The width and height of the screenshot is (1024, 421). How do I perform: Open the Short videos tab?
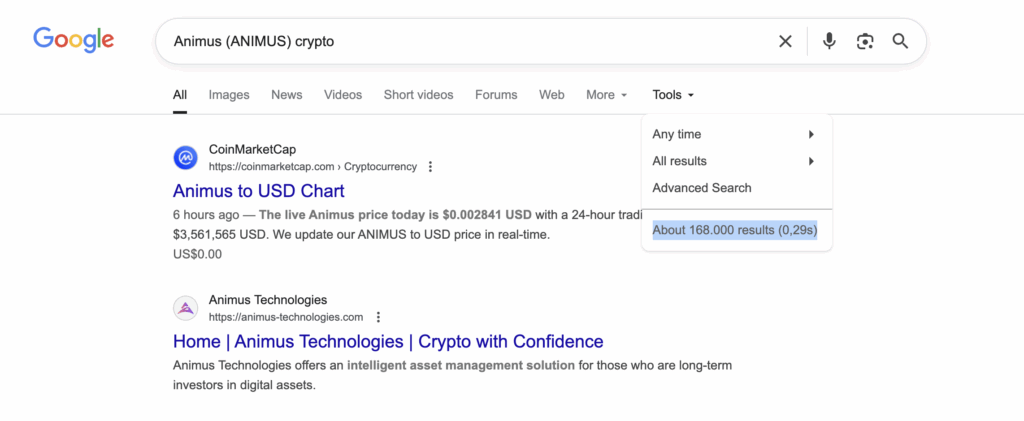(x=418, y=95)
